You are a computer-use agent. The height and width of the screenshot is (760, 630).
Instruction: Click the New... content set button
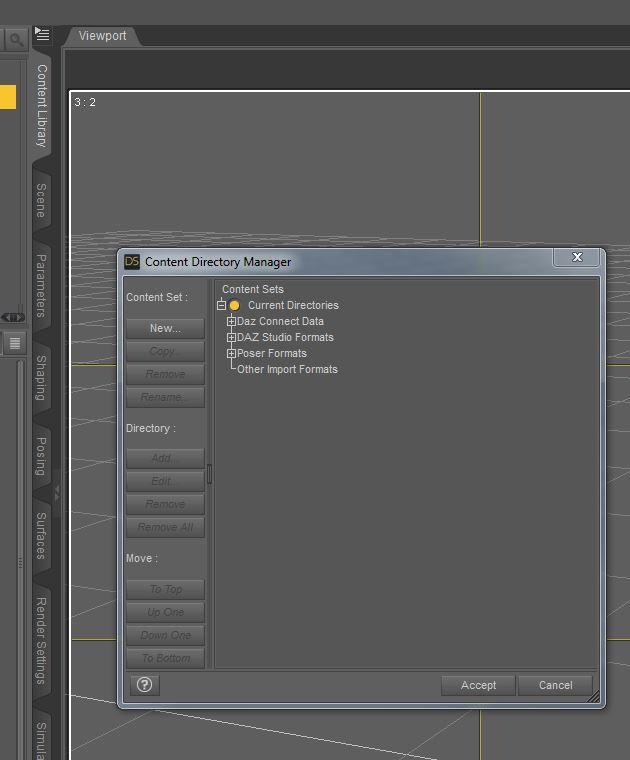165,328
